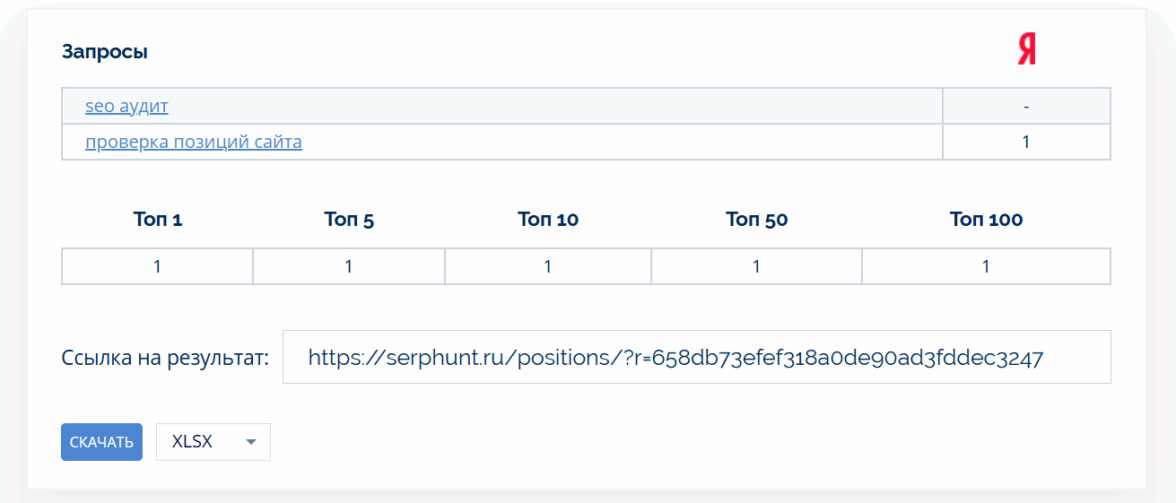Screen dimensions: 1176x503
Task: Click the red Yandex logo icon
Action: [x=1027, y=50]
